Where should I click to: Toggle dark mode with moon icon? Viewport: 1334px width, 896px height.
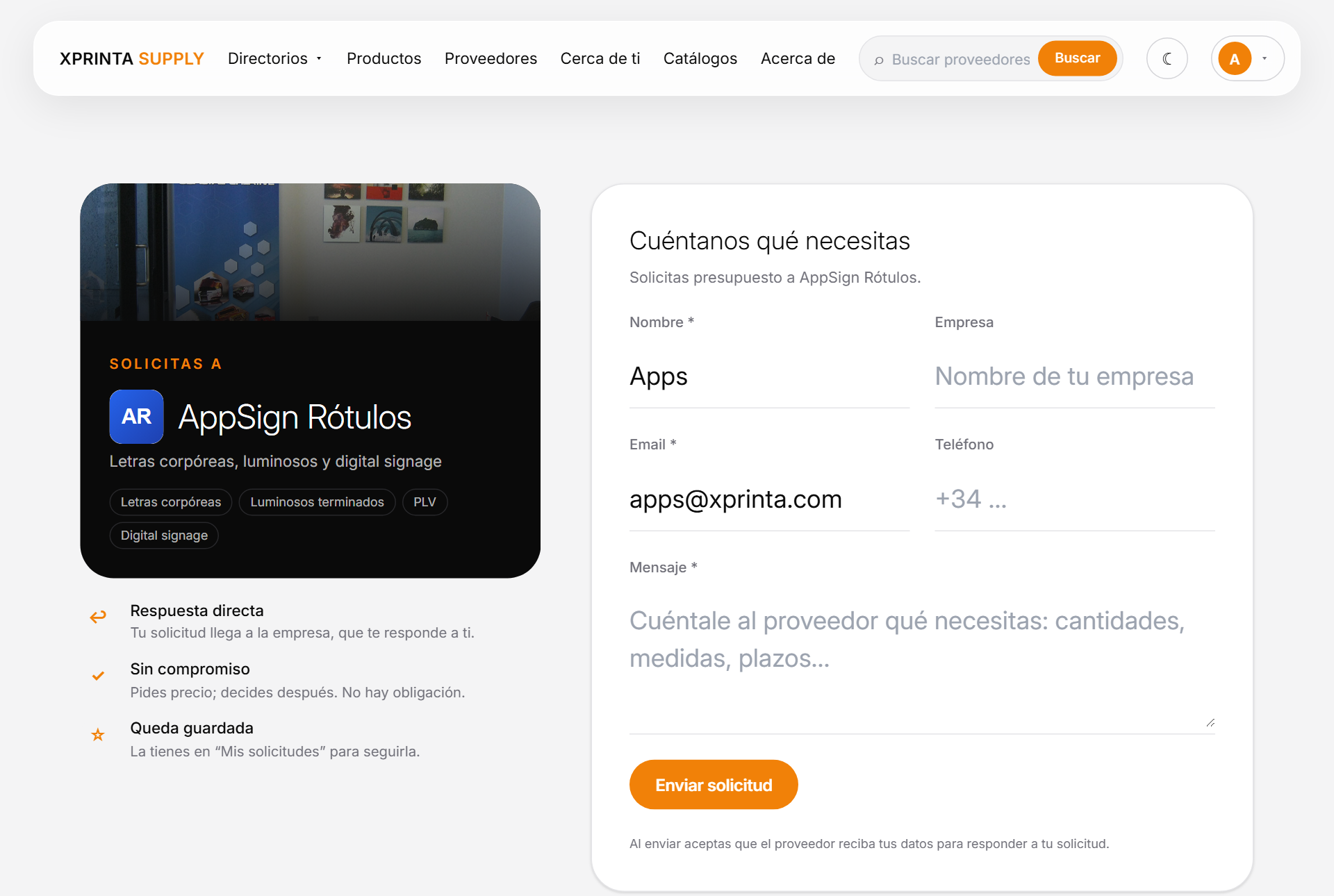click(x=1167, y=58)
